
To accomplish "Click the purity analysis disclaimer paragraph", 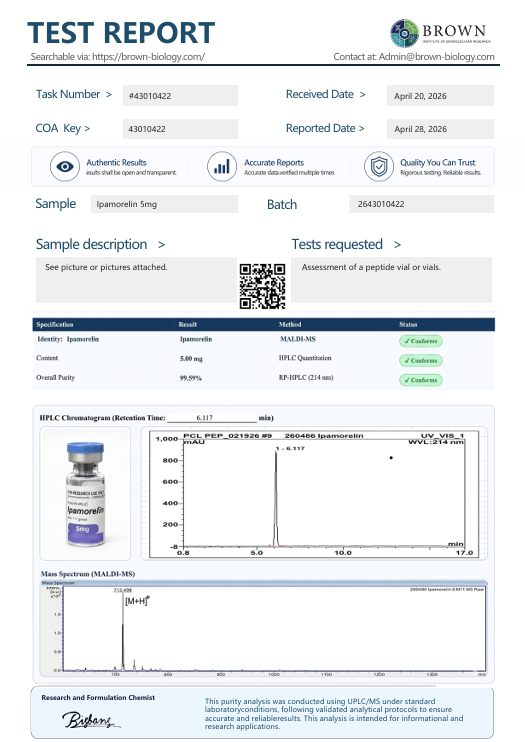I will [x=334, y=714].
